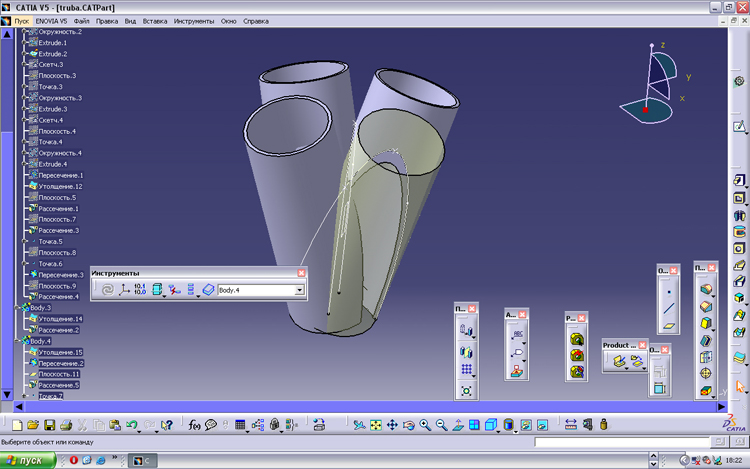The image size is (750, 469).
Task: Select the Formula f(x) tool
Action: point(196,426)
